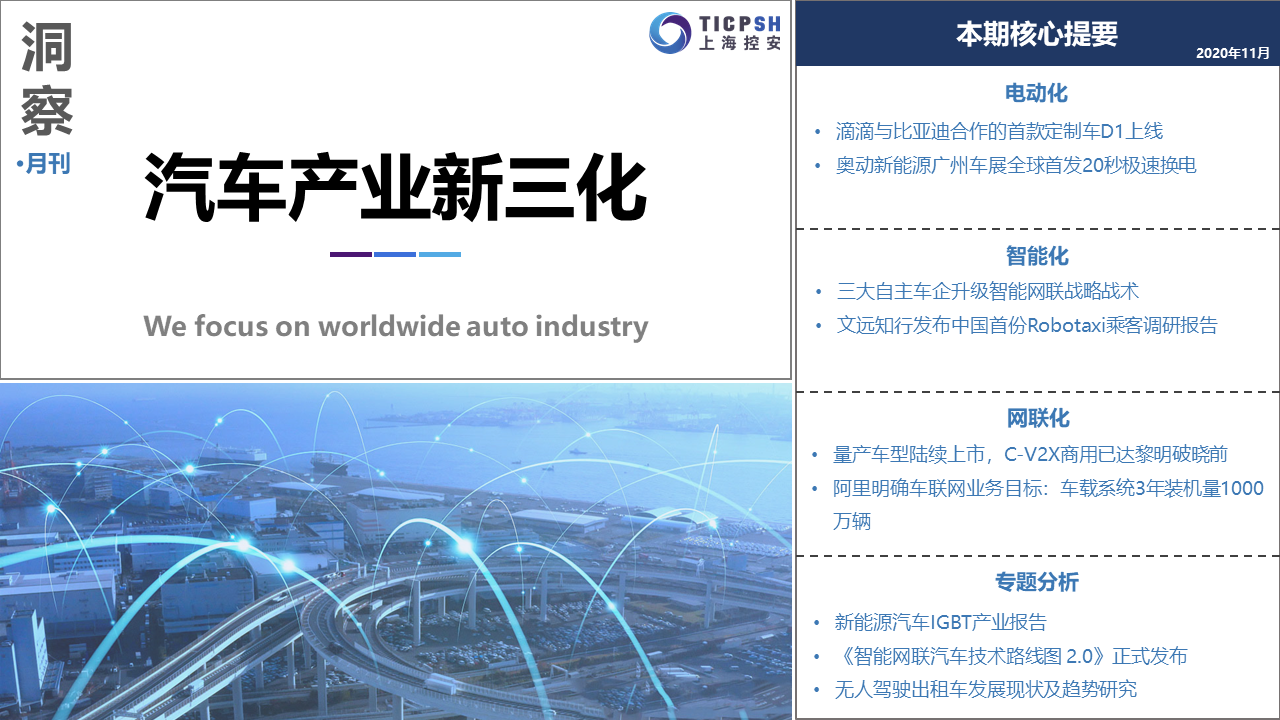The height and width of the screenshot is (720, 1280).
Task: Click the main title 汽车产业新三化
Action: (x=395, y=187)
